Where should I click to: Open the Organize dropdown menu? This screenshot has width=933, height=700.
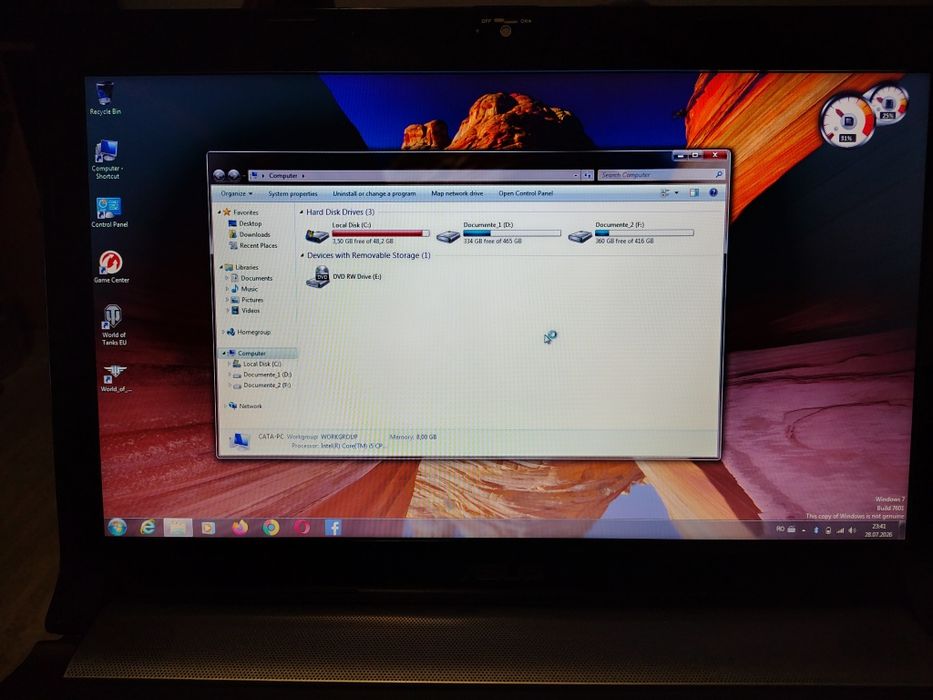236,193
